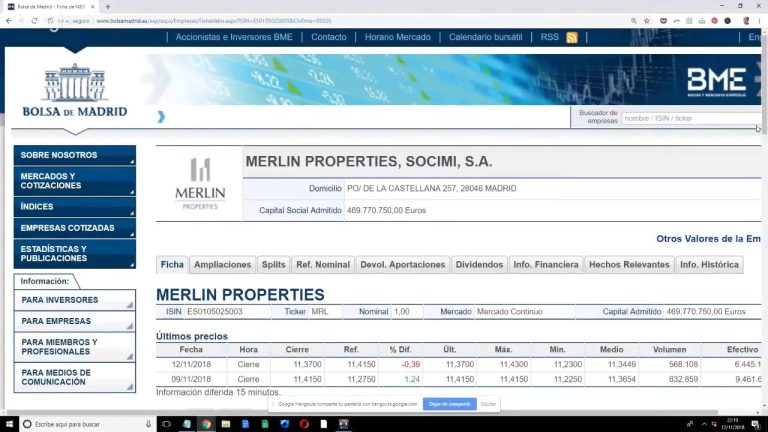Image resolution: width=768 pixels, height=432 pixels.
Task: Click the dark circular extension icon
Action: pyautogui.click(x=728, y=21)
